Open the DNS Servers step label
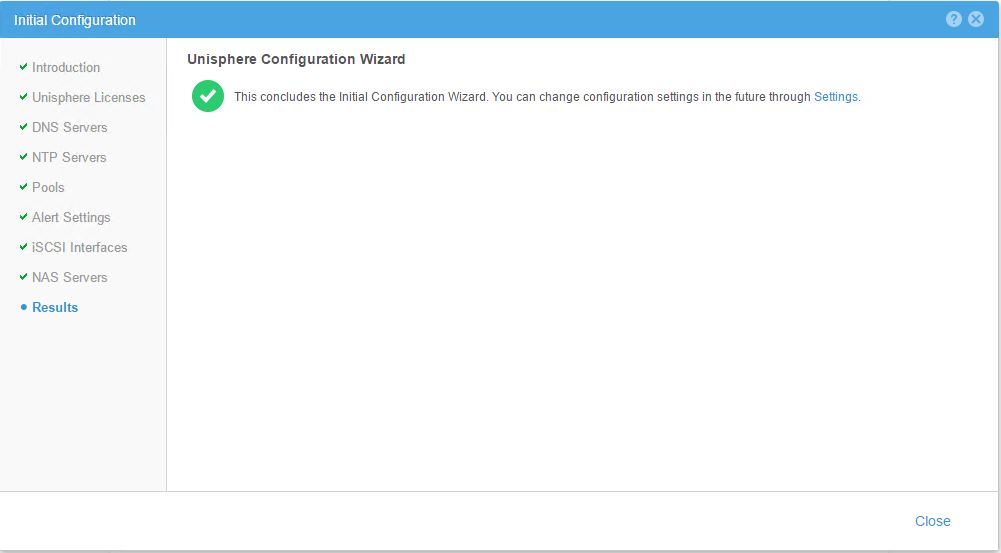Image resolution: width=1001 pixels, height=553 pixels. click(x=69, y=127)
